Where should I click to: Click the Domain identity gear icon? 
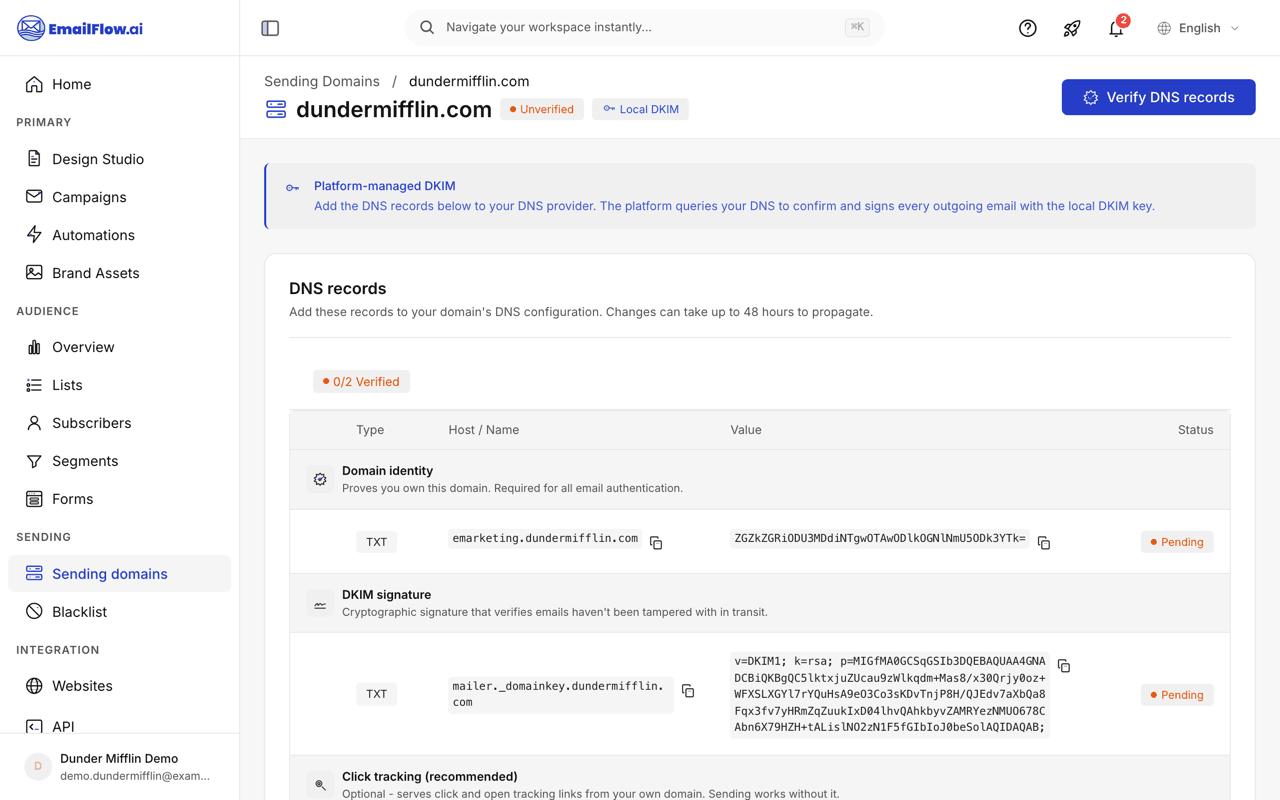(x=320, y=479)
